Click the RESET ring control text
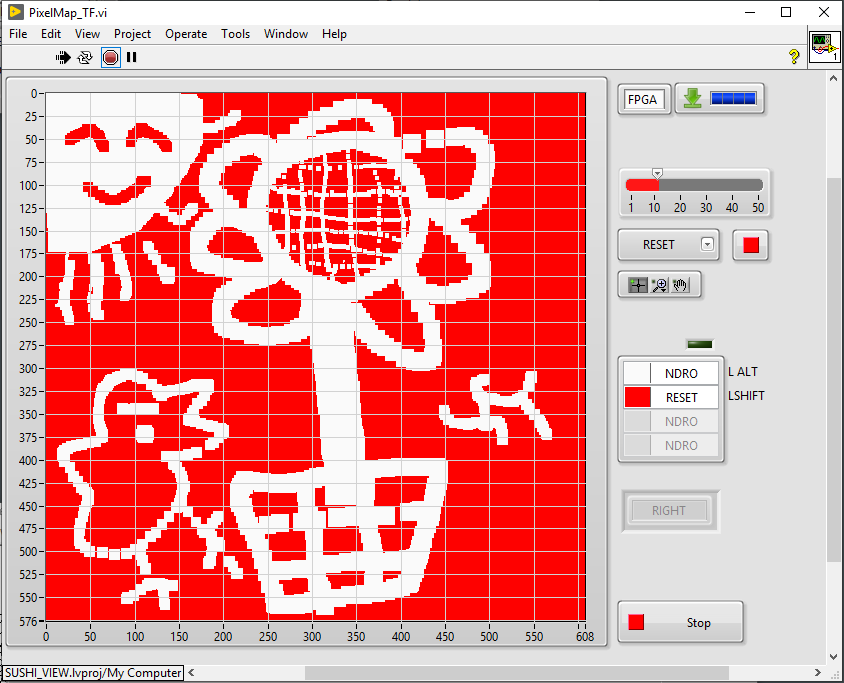The height and width of the screenshot is (683, 844). click(658, 244)
